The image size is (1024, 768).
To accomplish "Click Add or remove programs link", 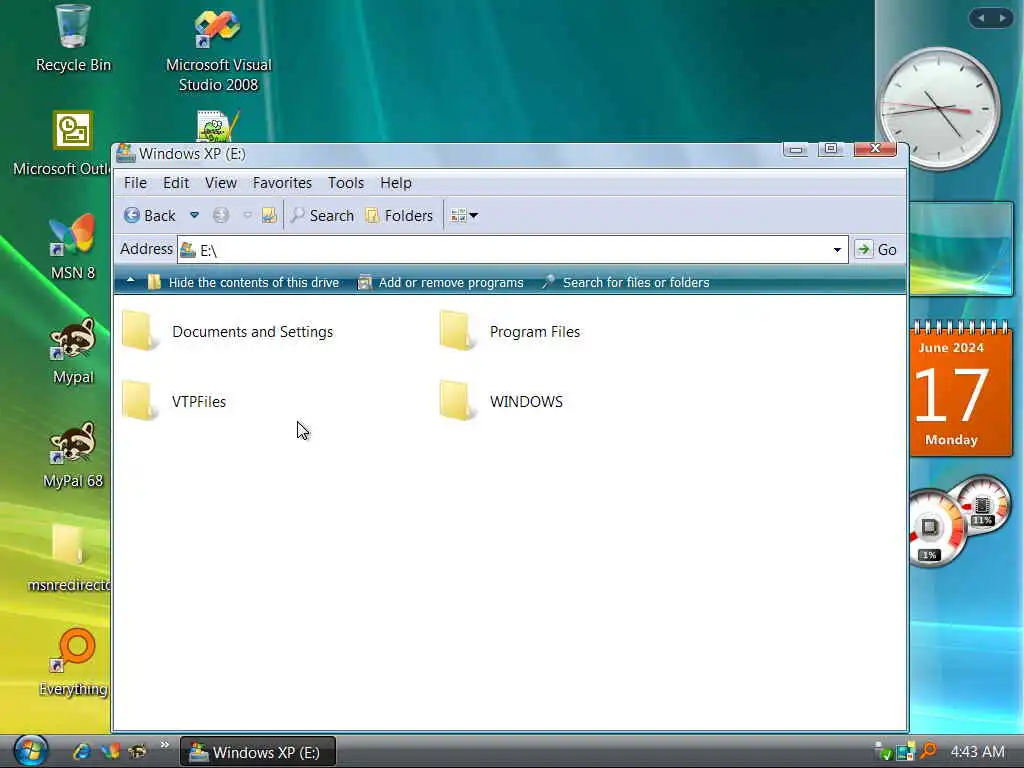I will [x=441, y=282].
